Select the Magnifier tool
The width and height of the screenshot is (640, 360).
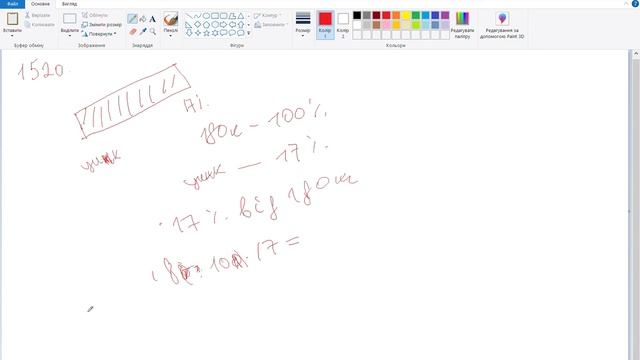153,31
